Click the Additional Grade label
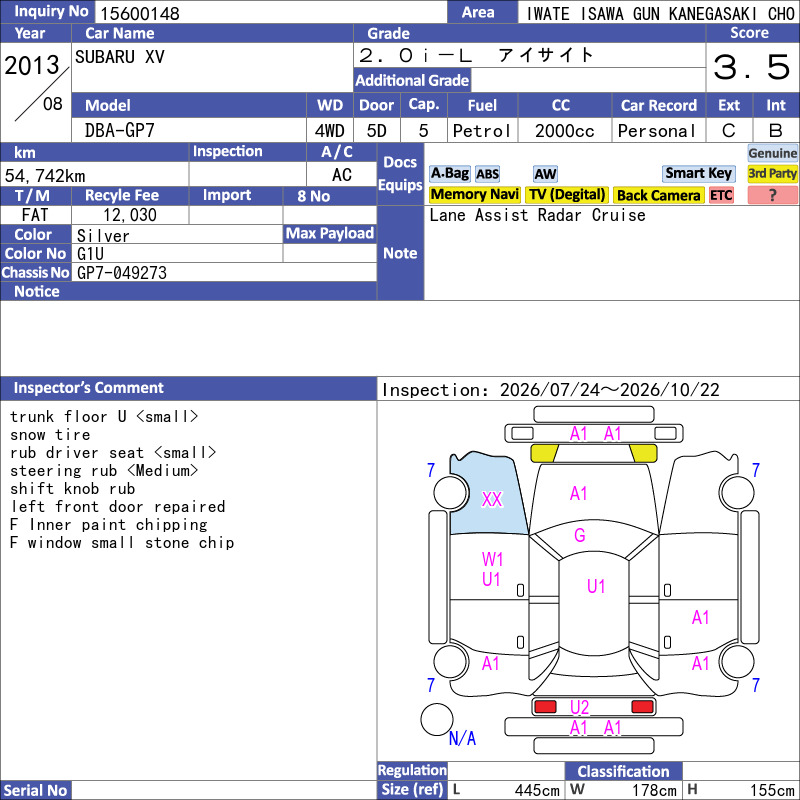 (x=412, y=81)
